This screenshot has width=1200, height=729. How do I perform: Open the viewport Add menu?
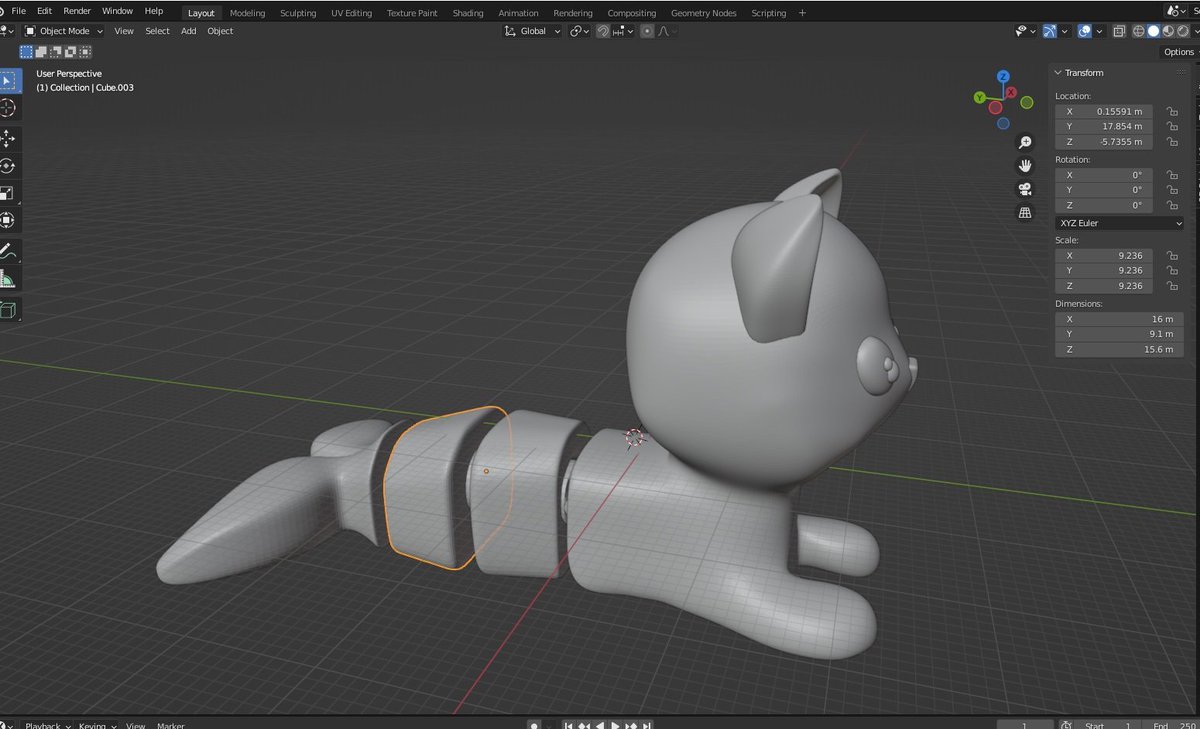[189, 31]
